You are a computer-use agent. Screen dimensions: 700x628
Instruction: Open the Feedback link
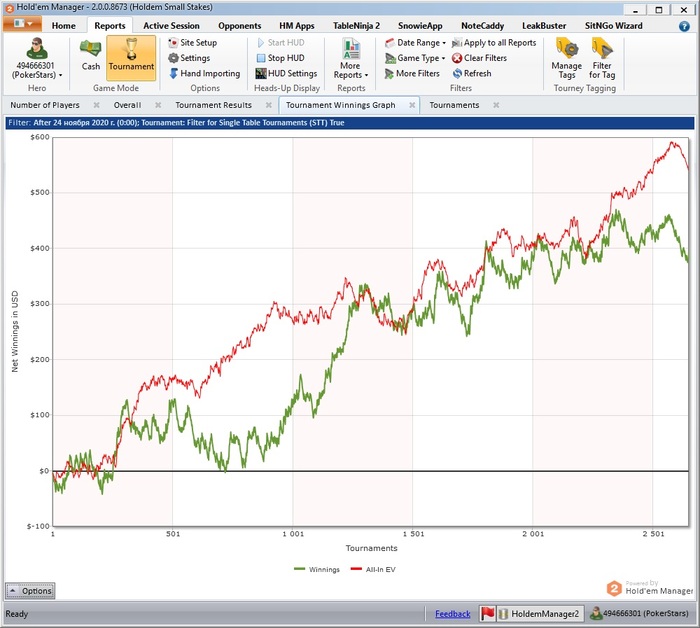pyautogui.click(x=453, y=614)
